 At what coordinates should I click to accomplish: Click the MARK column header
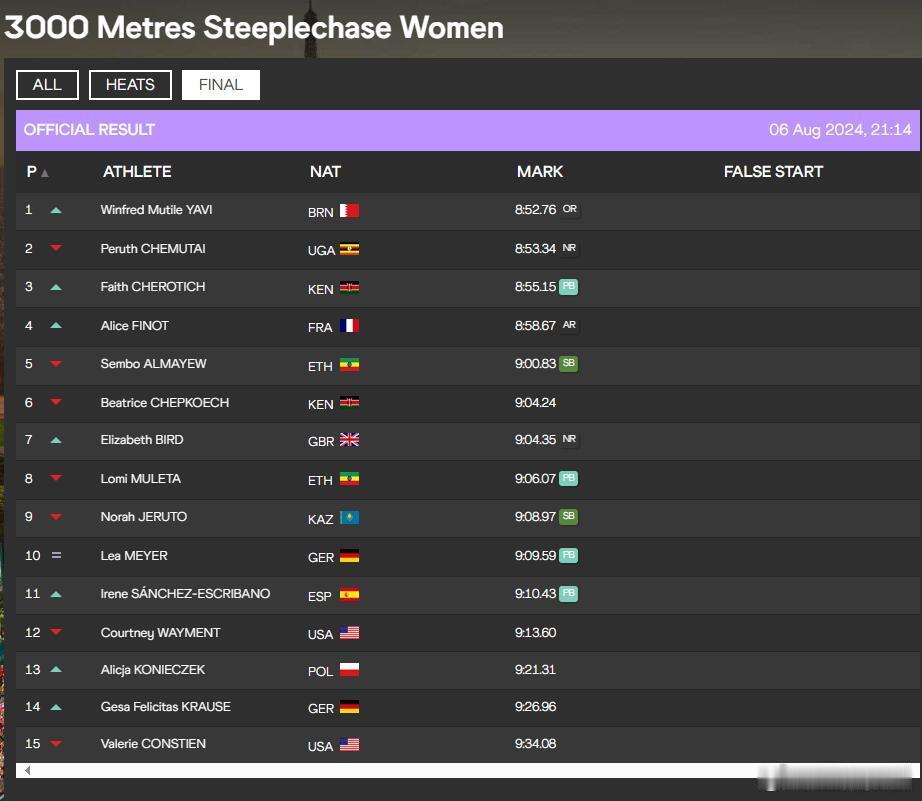pyautogui.click(x=540, y=172)
